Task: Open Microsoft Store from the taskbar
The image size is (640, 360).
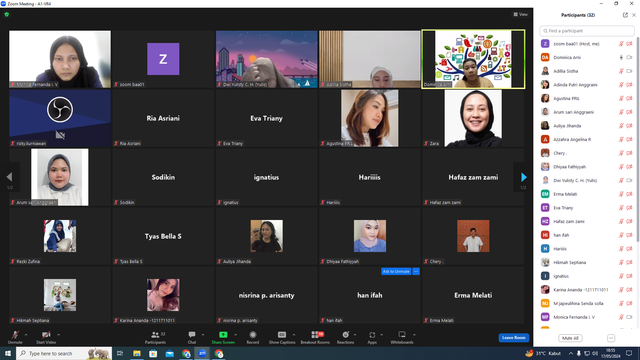Action: (x=153, y=353)
